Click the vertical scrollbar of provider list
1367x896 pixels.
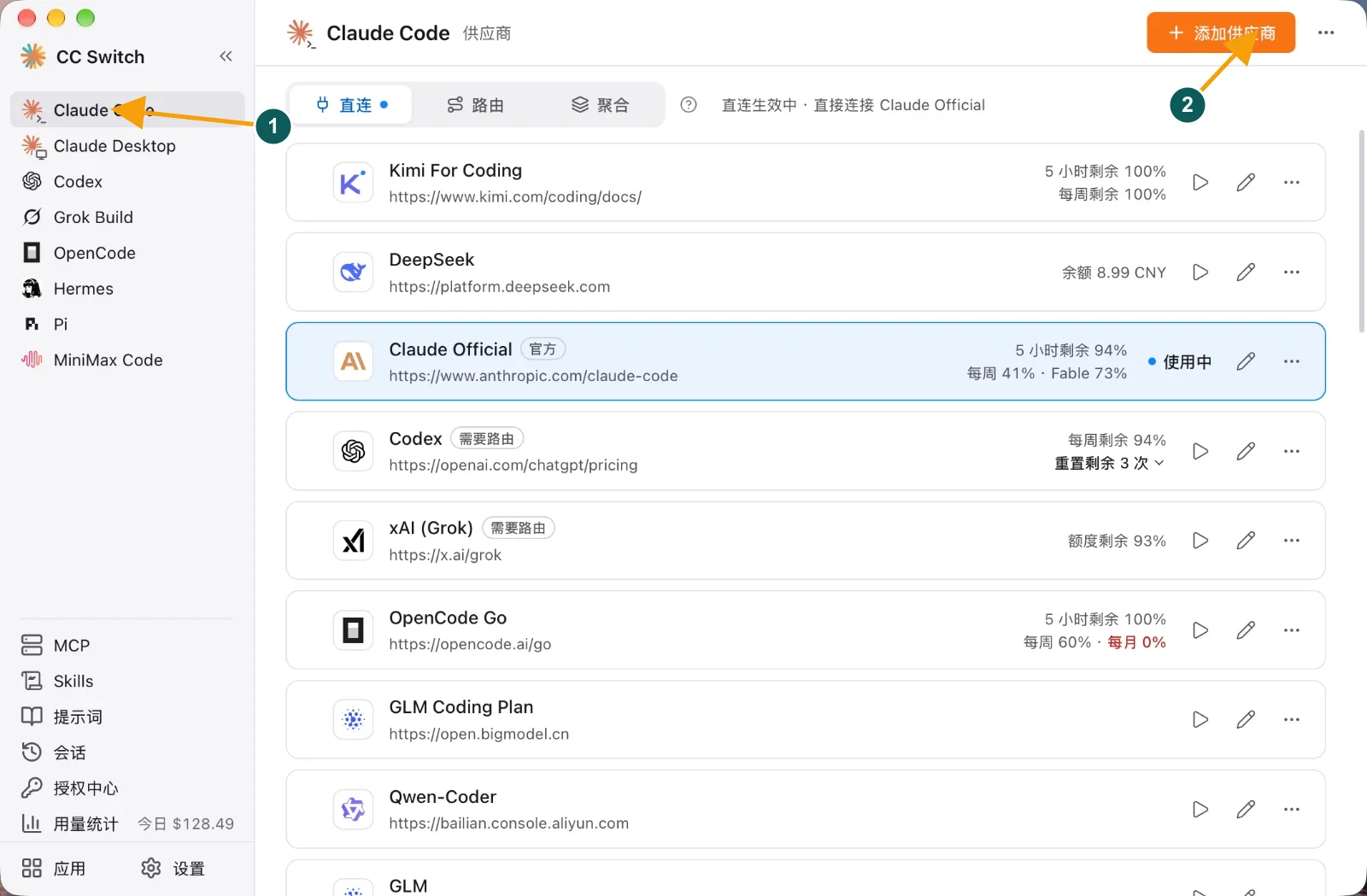click(1362, 231)
